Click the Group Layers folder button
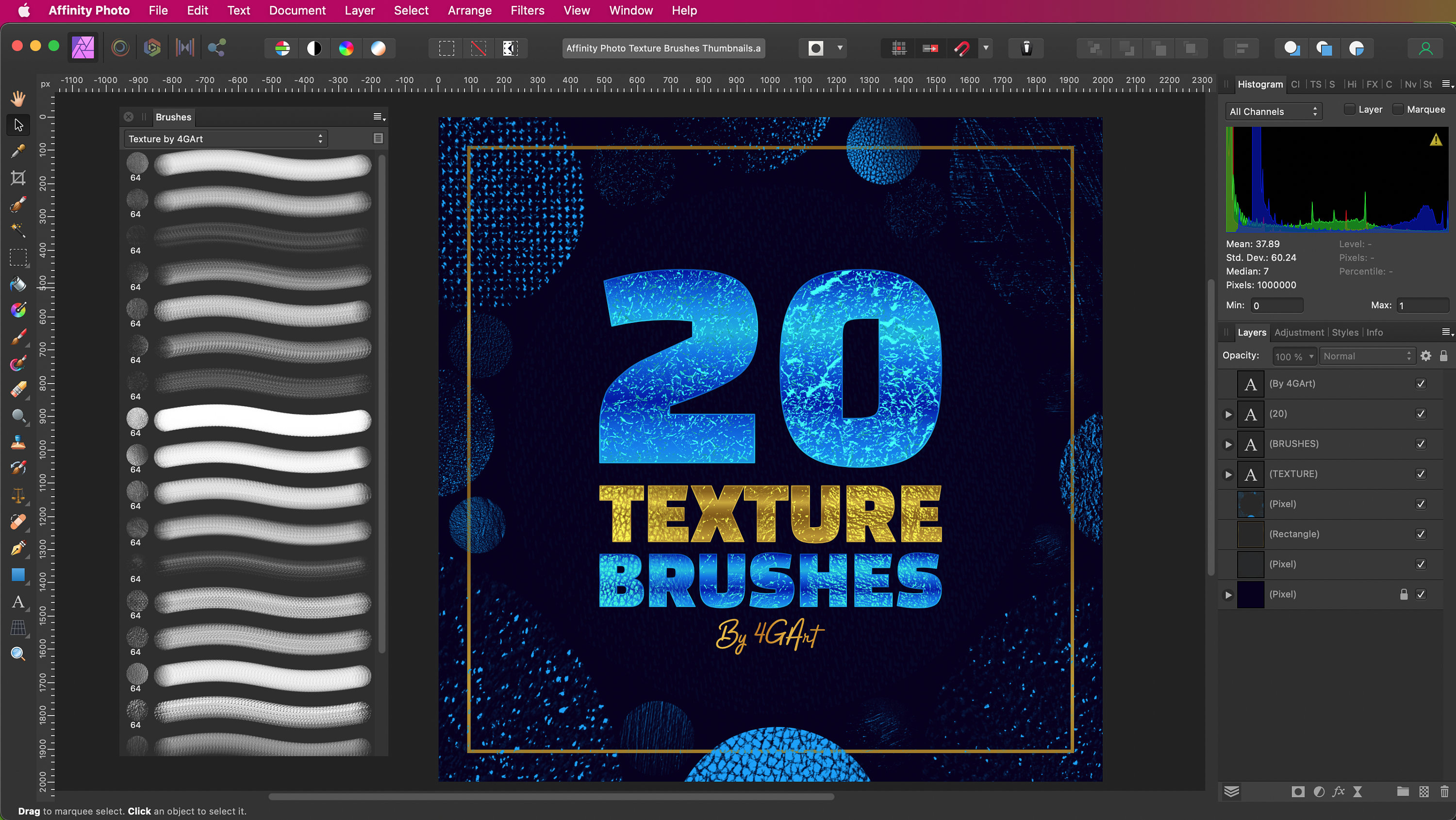1456x820 pixels. coord(1402,792)
